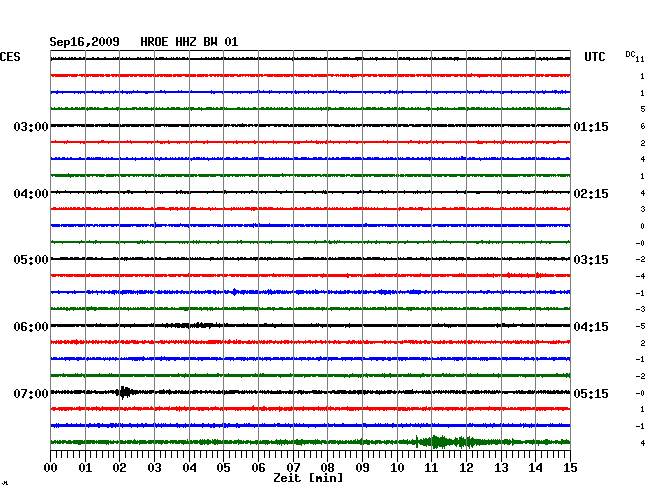Click the 10 minute axis label
Viewport: 650px width, 494px height.
[397, 468]
